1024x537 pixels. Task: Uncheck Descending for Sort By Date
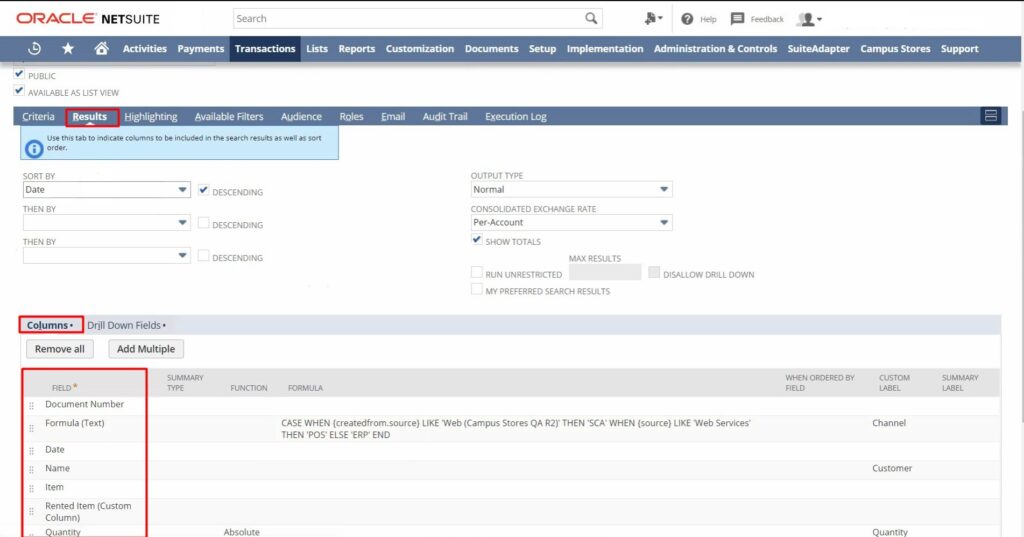tap(204, 190)
